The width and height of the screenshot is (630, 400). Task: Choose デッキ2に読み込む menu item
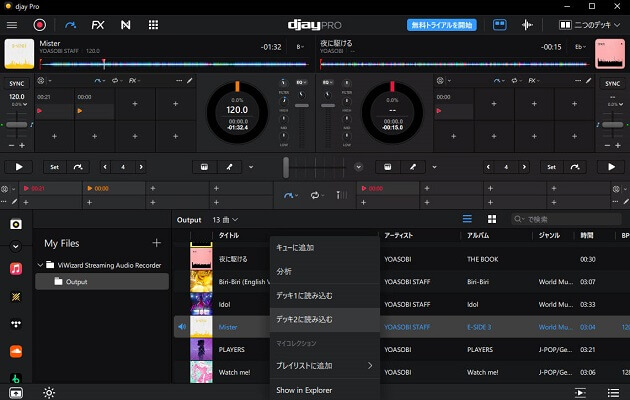click(x=325, y=320)
